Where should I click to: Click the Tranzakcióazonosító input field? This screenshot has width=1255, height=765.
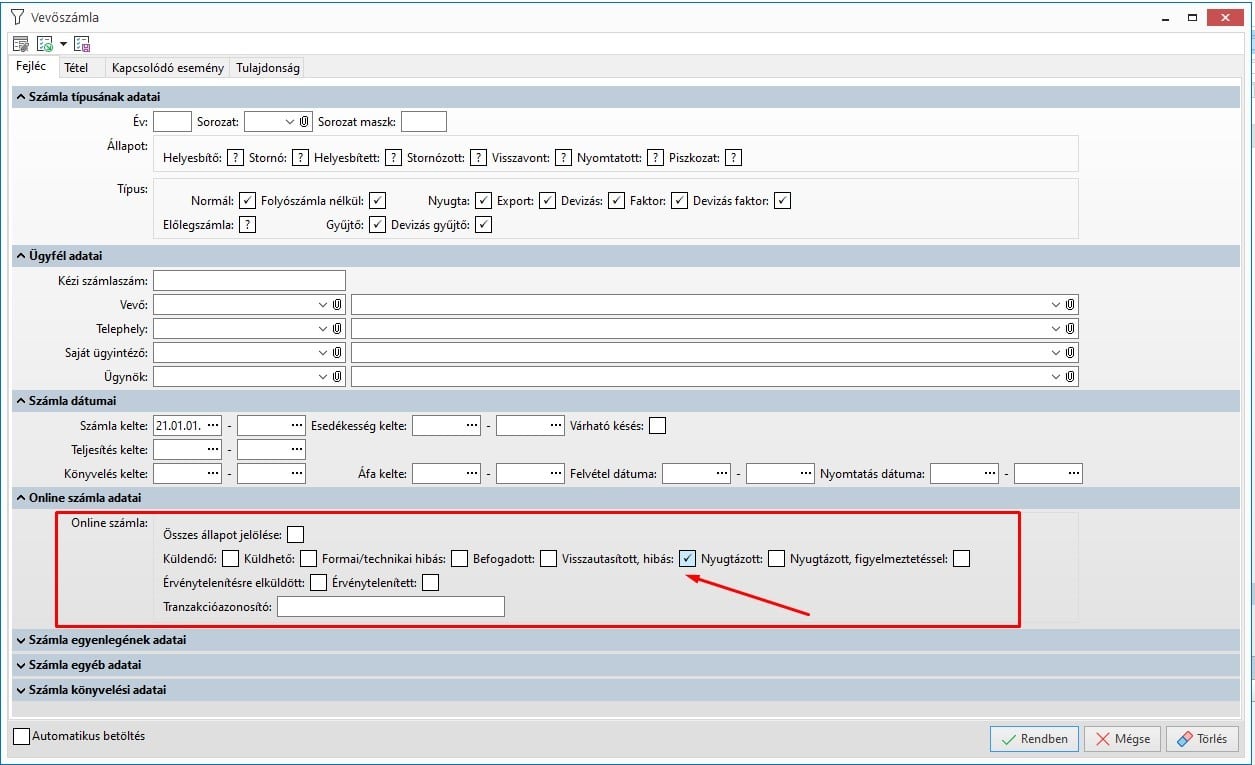pyautogui.click(x=390, y=607)
